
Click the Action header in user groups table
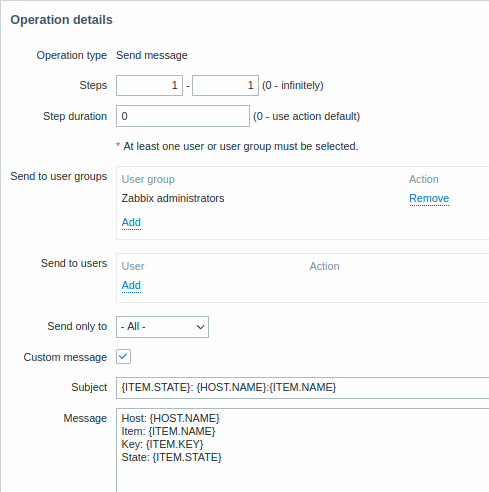[x=424, y=179]
